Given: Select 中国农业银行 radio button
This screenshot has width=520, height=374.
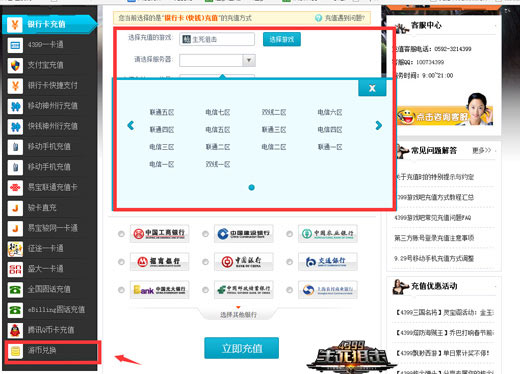Looking at the screenshot, I should pos(289,234).
